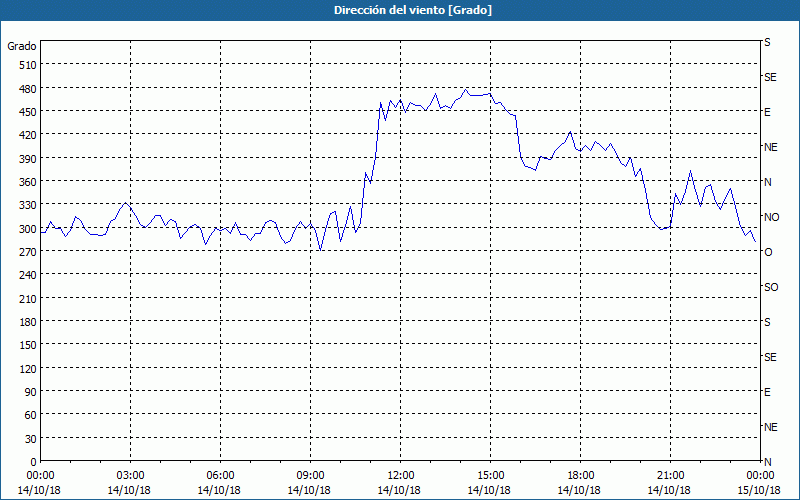Select the E compass label level with 450
The width and height of the screenshot is (800, 500).
click(767, 112)
